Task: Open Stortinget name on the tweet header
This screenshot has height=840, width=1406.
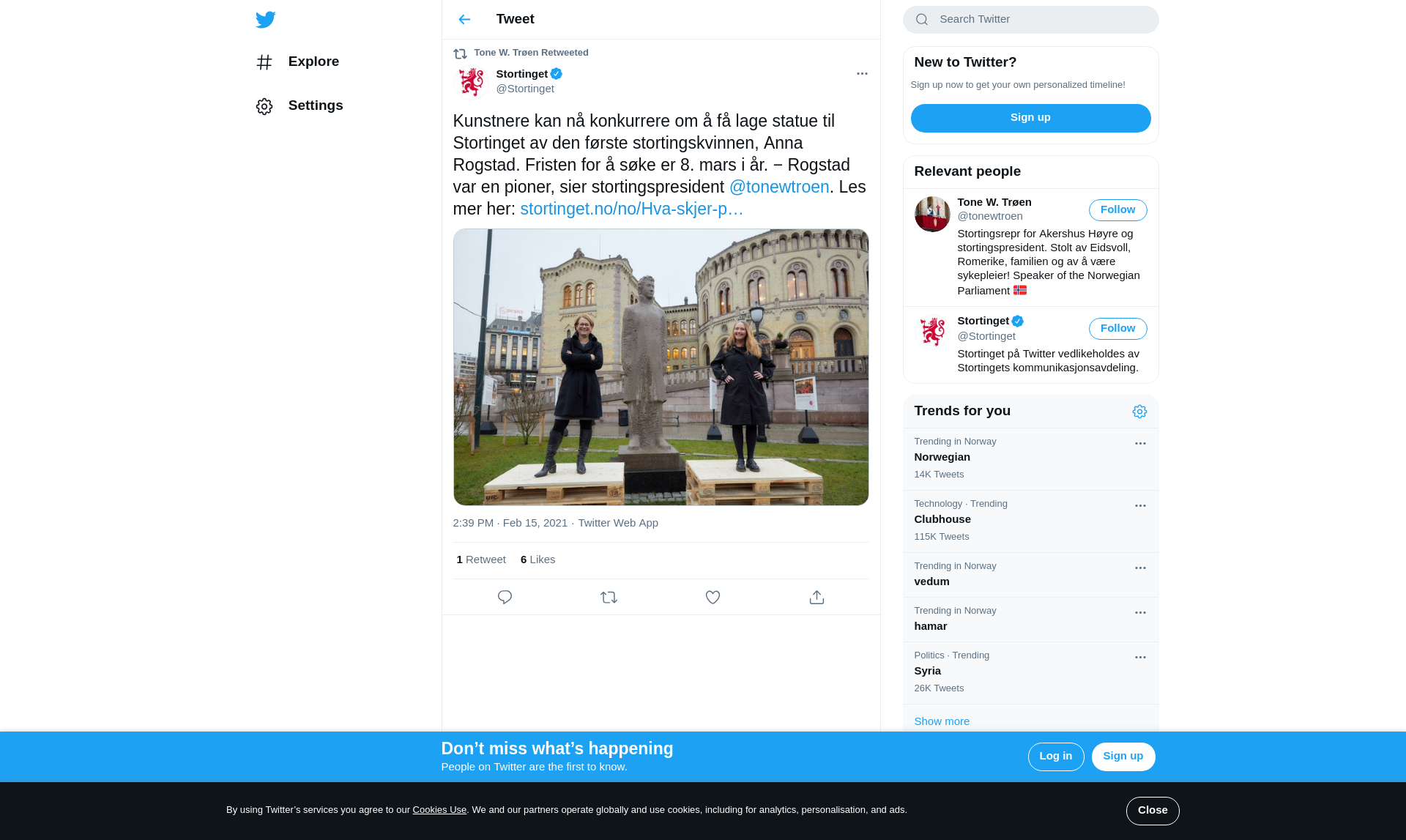Action: (x=521, y=74)
